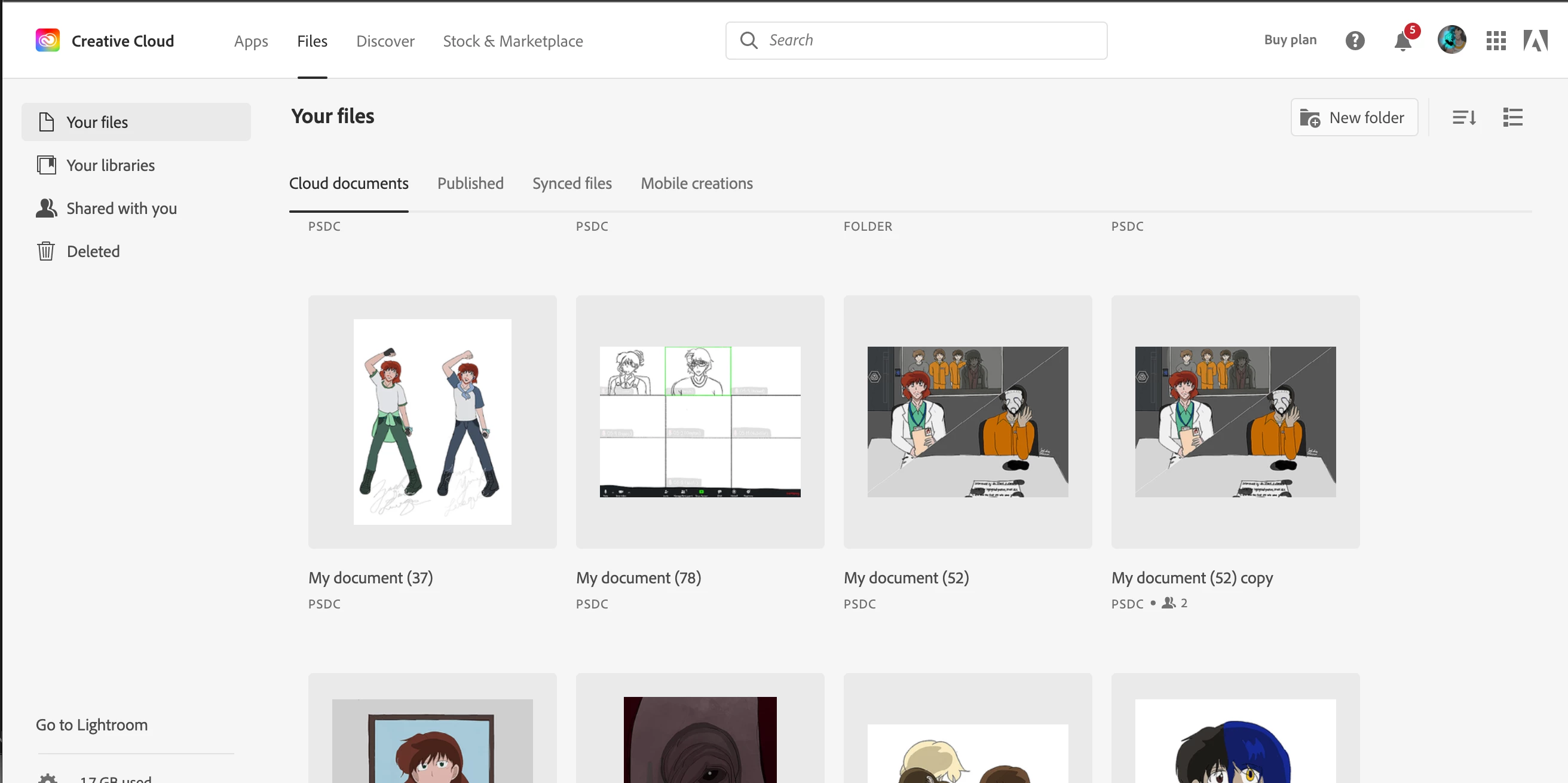Open the apps grid launcher icon
The image size is (1568, 783).
pyautogui.click(x=1496, y=41)
